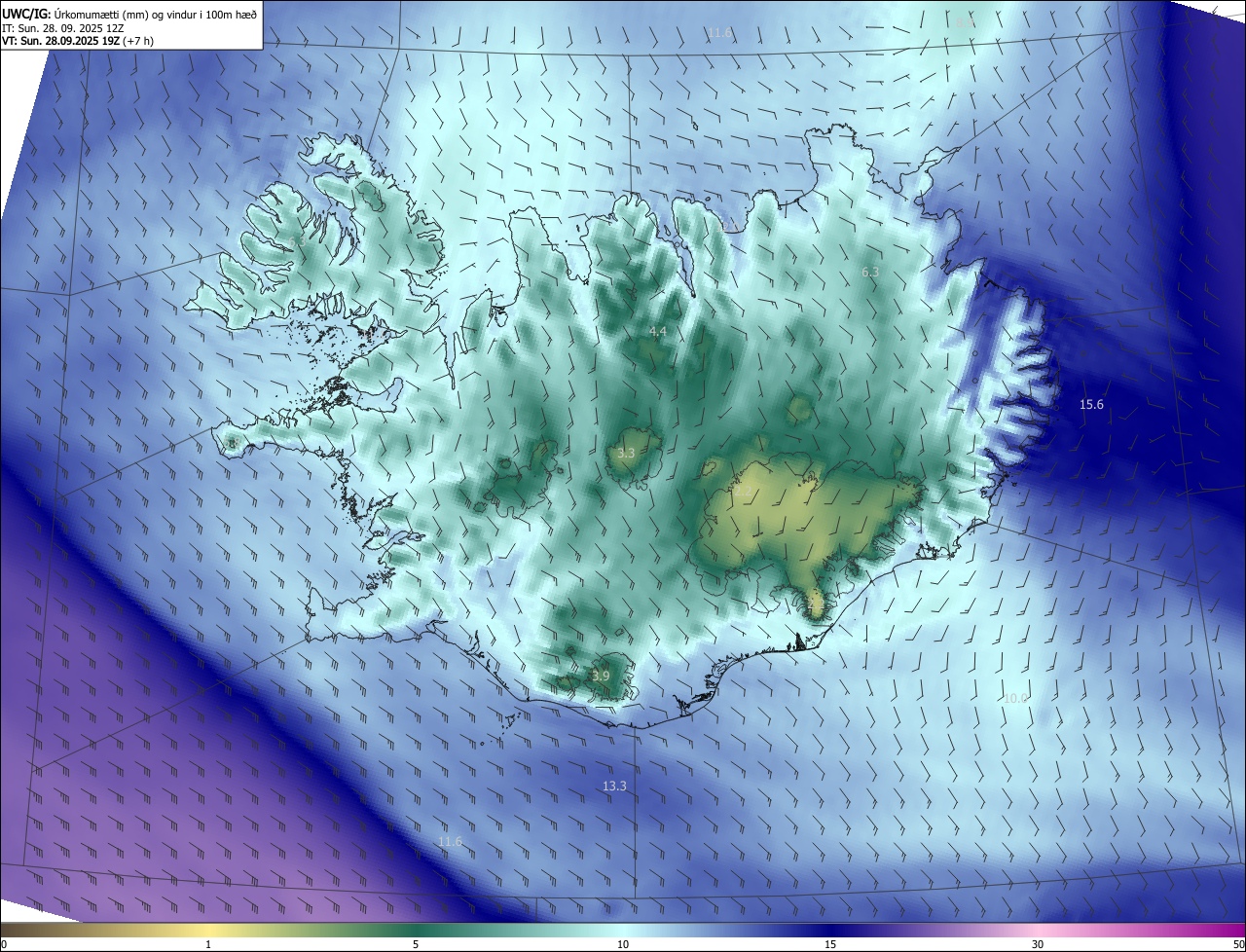Click the 11.6 value north of Iceland
Viewport: 1246px width, 952px height.
(x=719, y=33)
